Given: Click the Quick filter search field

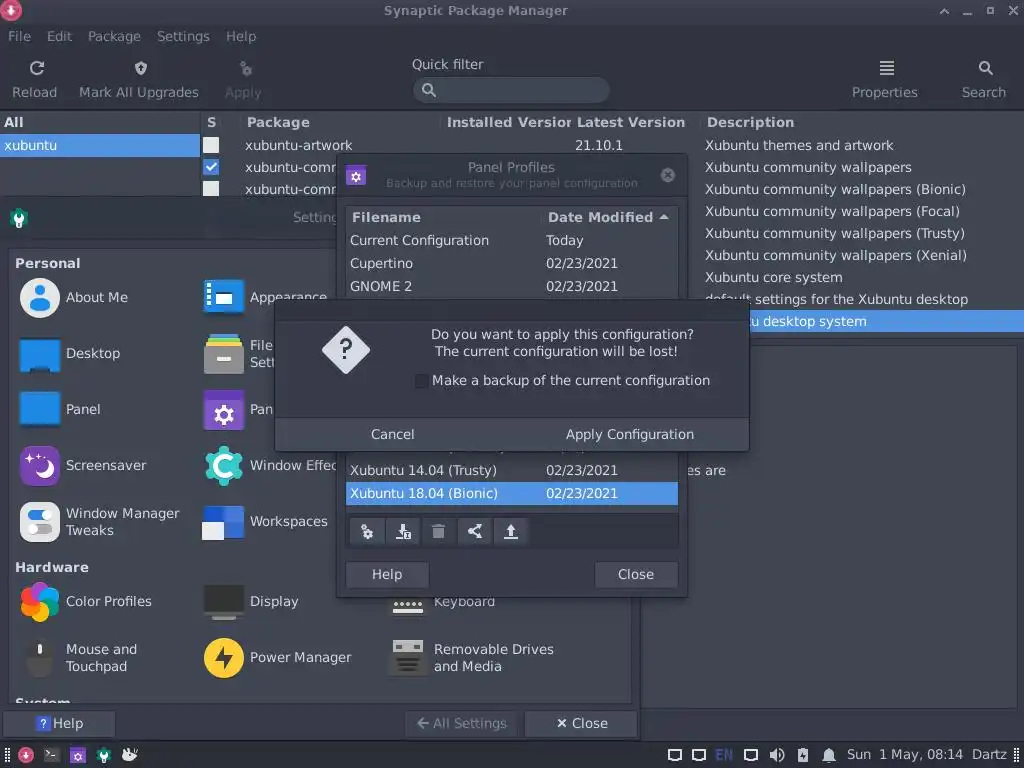Looking at the screenshot, I should point(511,90).
